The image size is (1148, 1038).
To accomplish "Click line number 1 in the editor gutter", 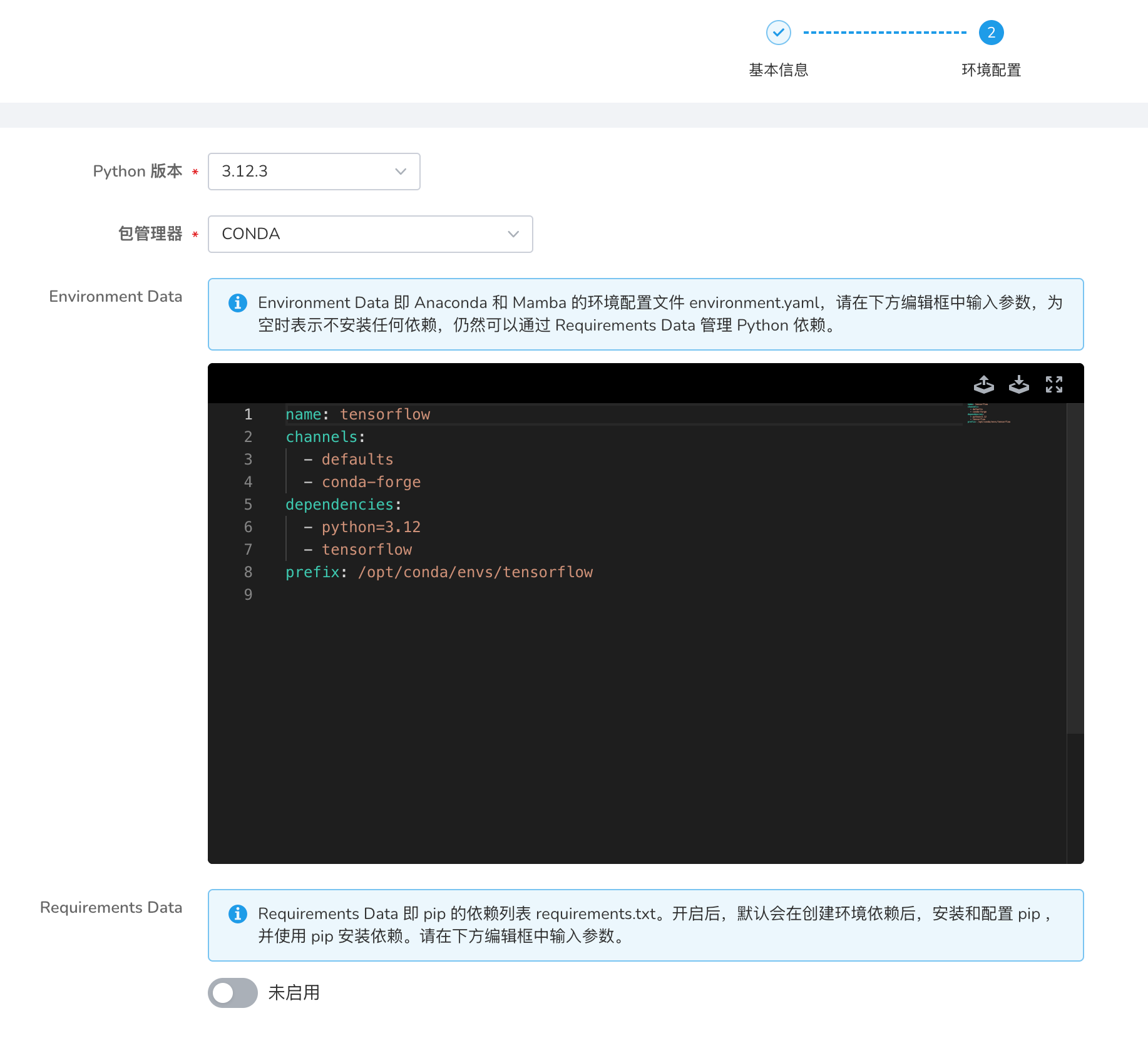I will tap(248, 414).
